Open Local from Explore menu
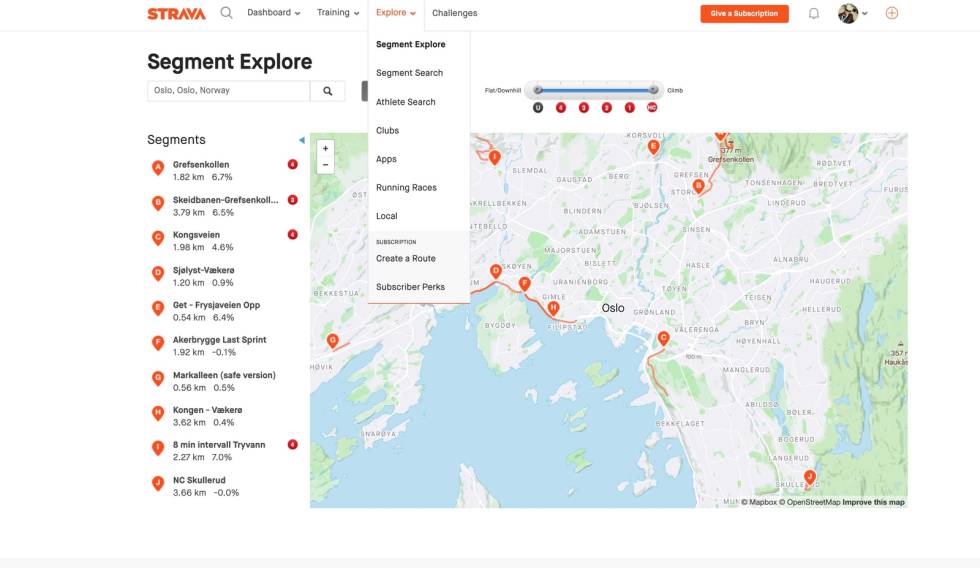980x568 pixels. point(387,216)
